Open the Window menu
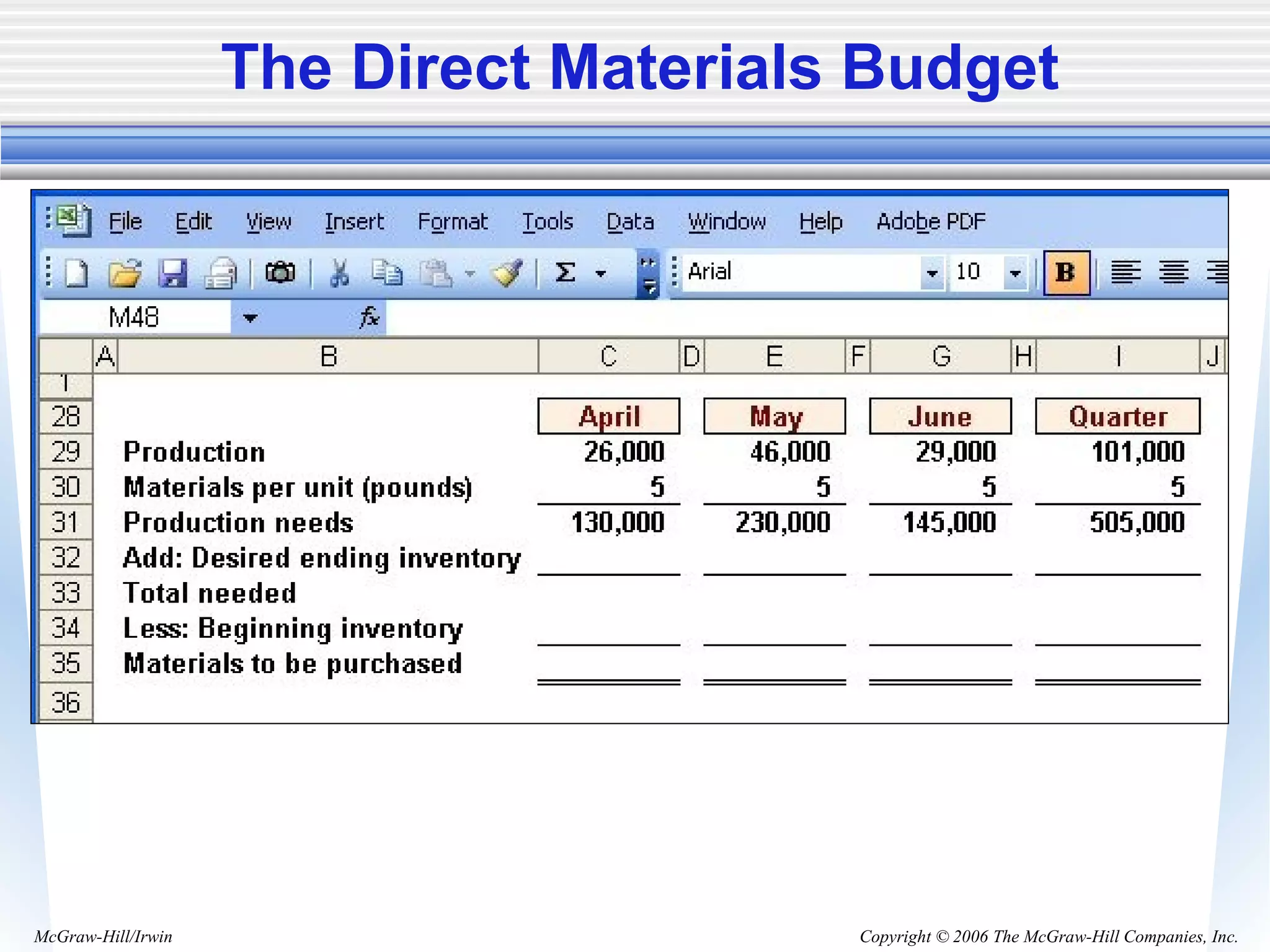Screen dimensions: 1270x952 [x=727, y=221]
